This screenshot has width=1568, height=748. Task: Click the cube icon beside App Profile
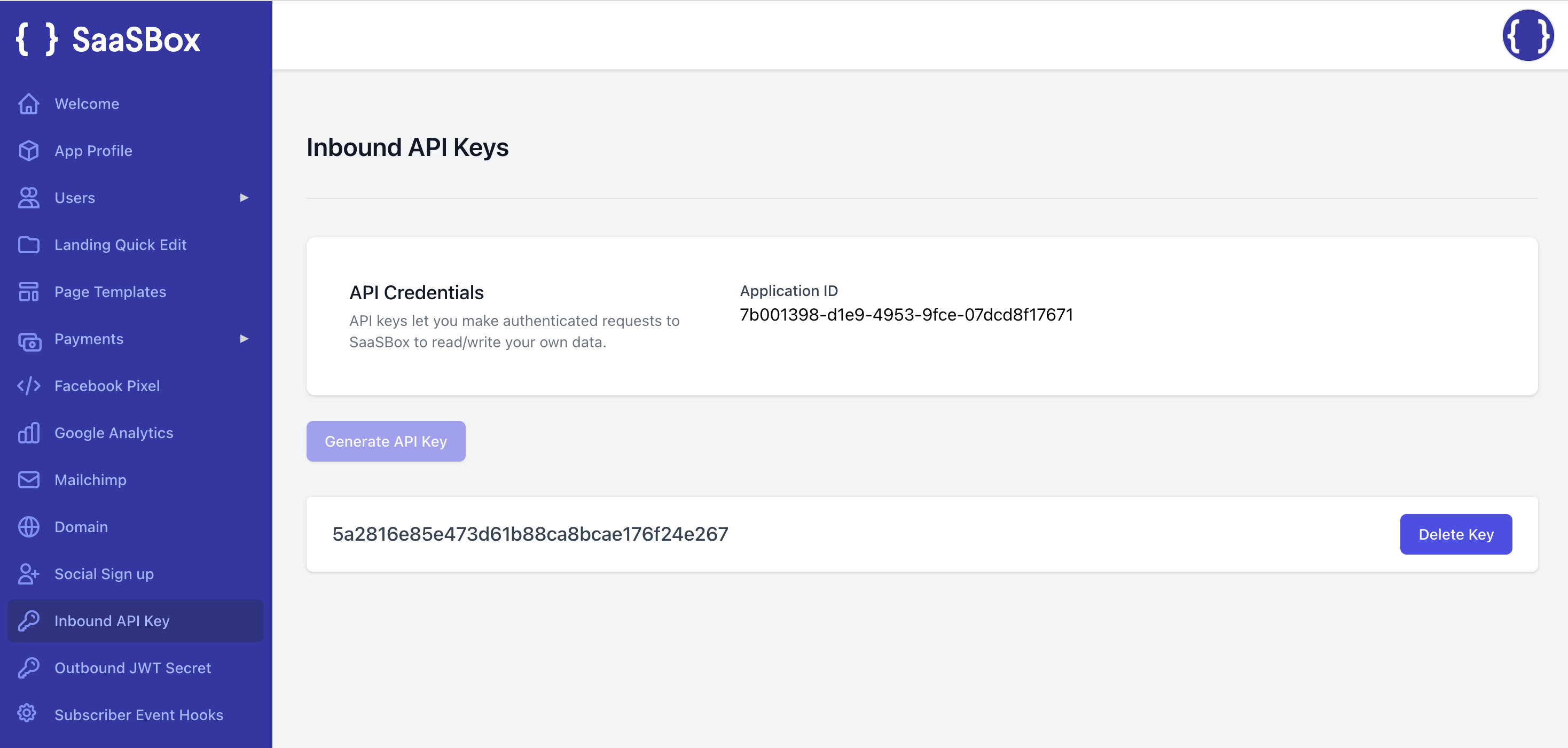29,151
